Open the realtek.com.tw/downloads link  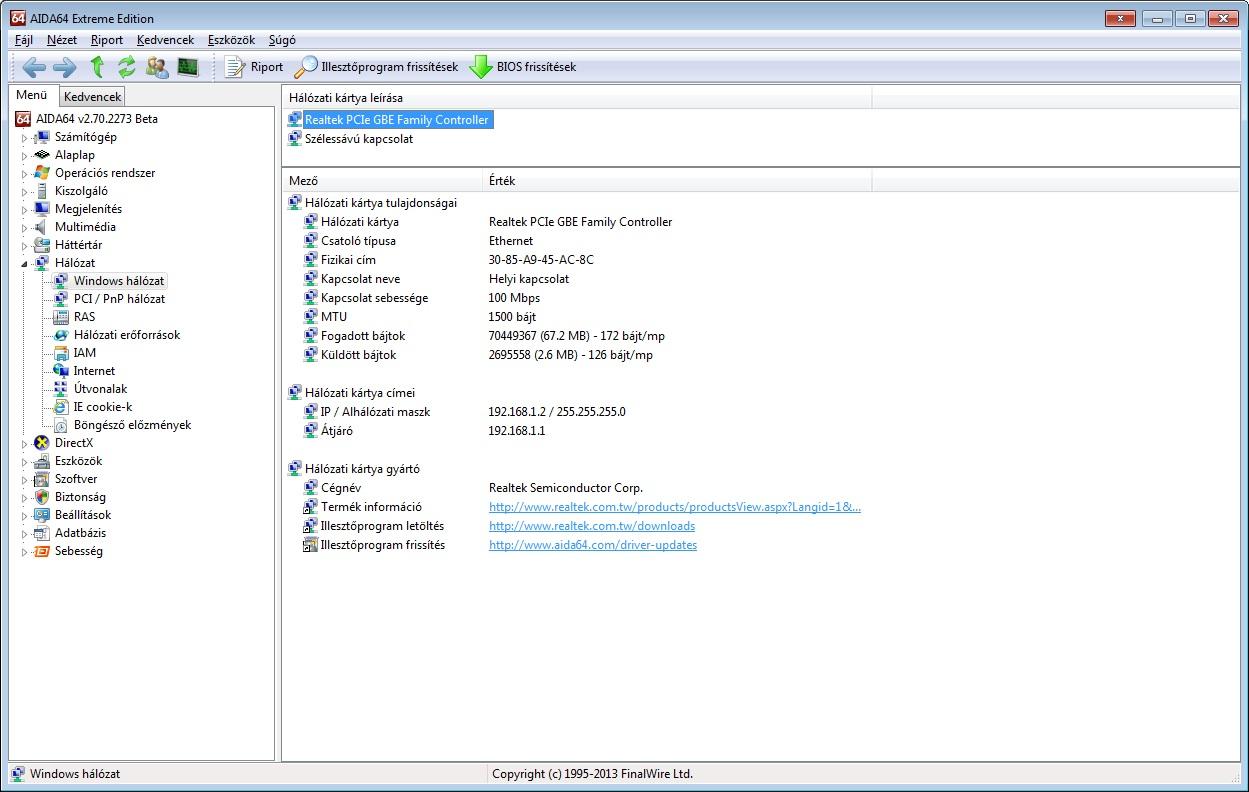pyautogui.click(x=592, y=526)
